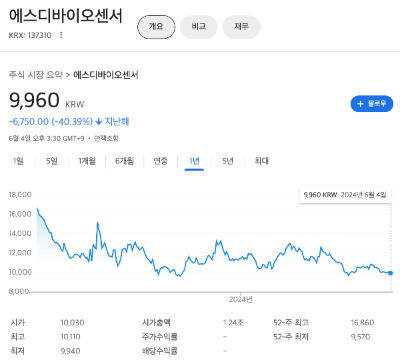
Task: Click the -6,750.00 (-40.39%) change text
Action: (51, 122)
